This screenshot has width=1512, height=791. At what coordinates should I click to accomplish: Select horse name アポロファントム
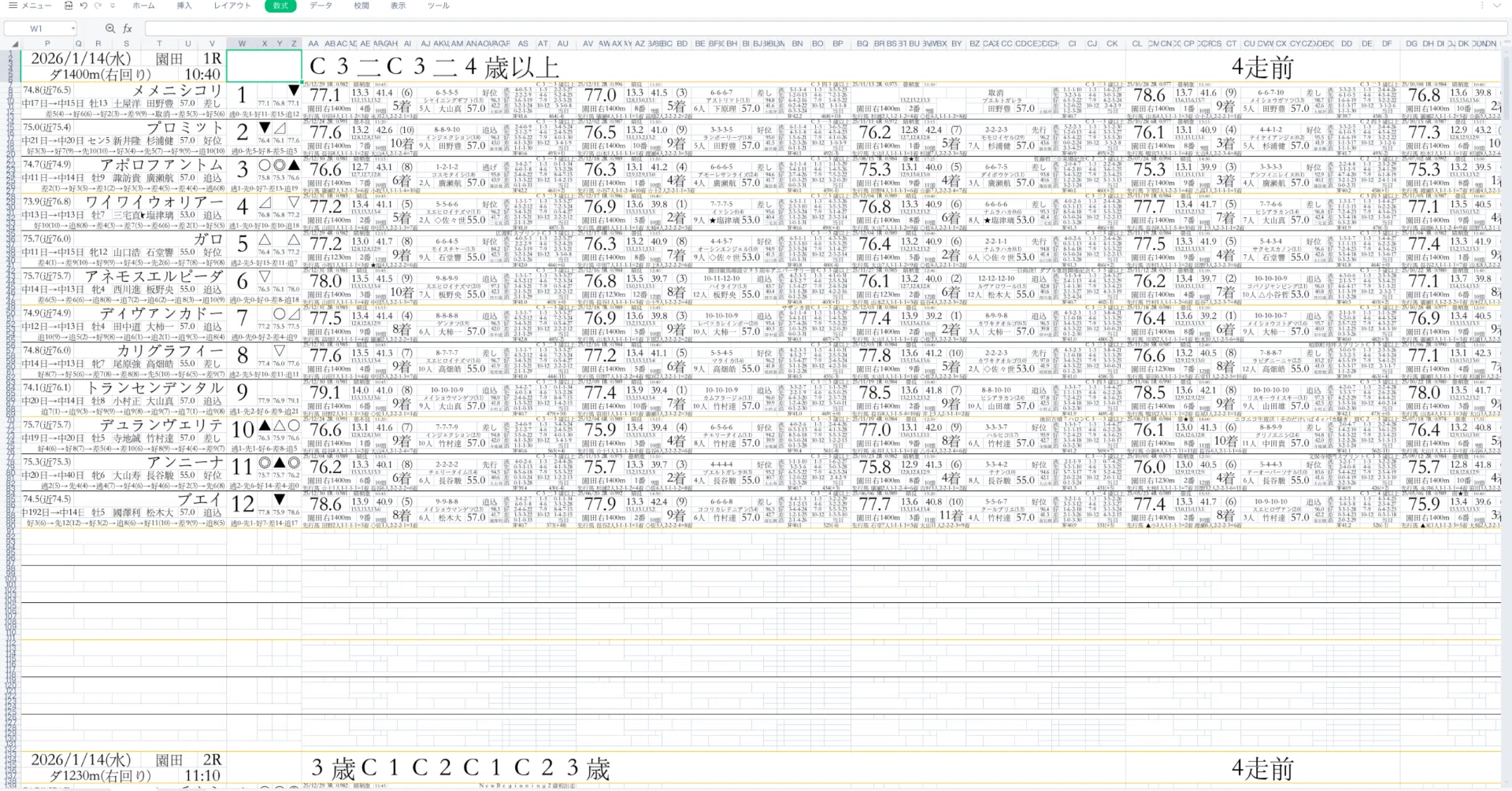(161, 164)
